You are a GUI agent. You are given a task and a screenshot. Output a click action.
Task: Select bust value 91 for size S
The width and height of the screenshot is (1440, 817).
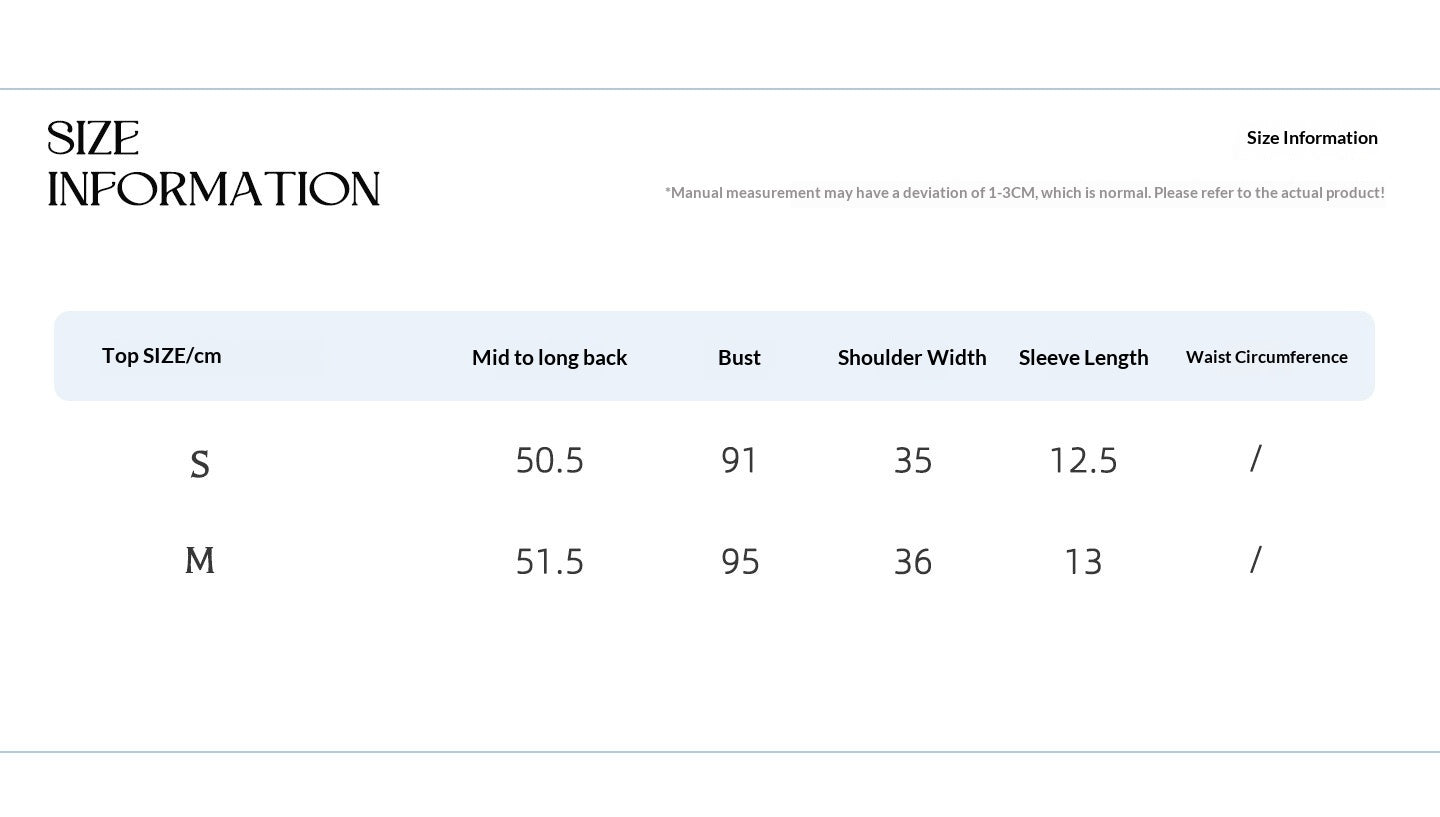point(740,460)
